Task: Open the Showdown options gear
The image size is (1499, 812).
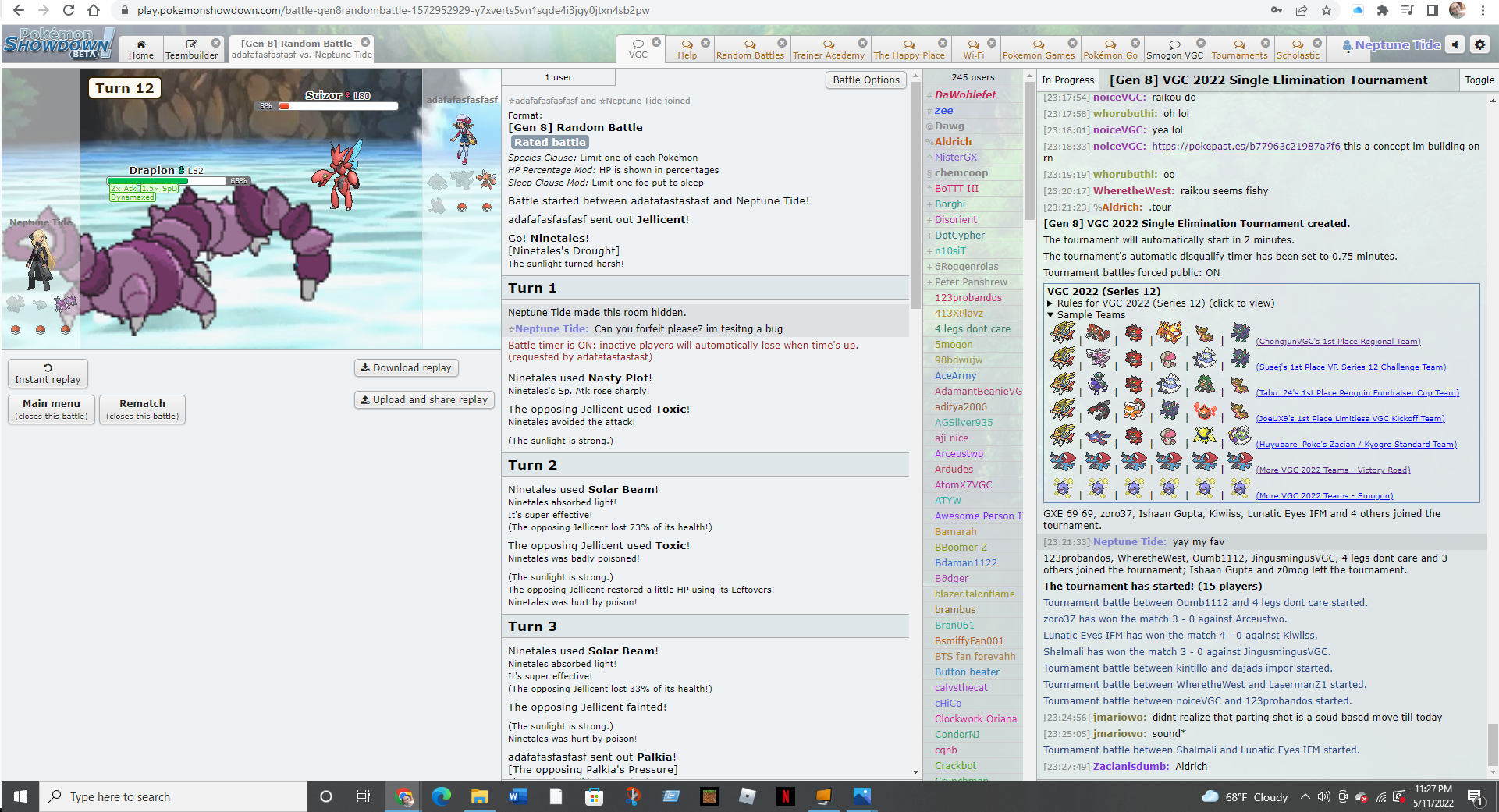Action: (1479, 44)
